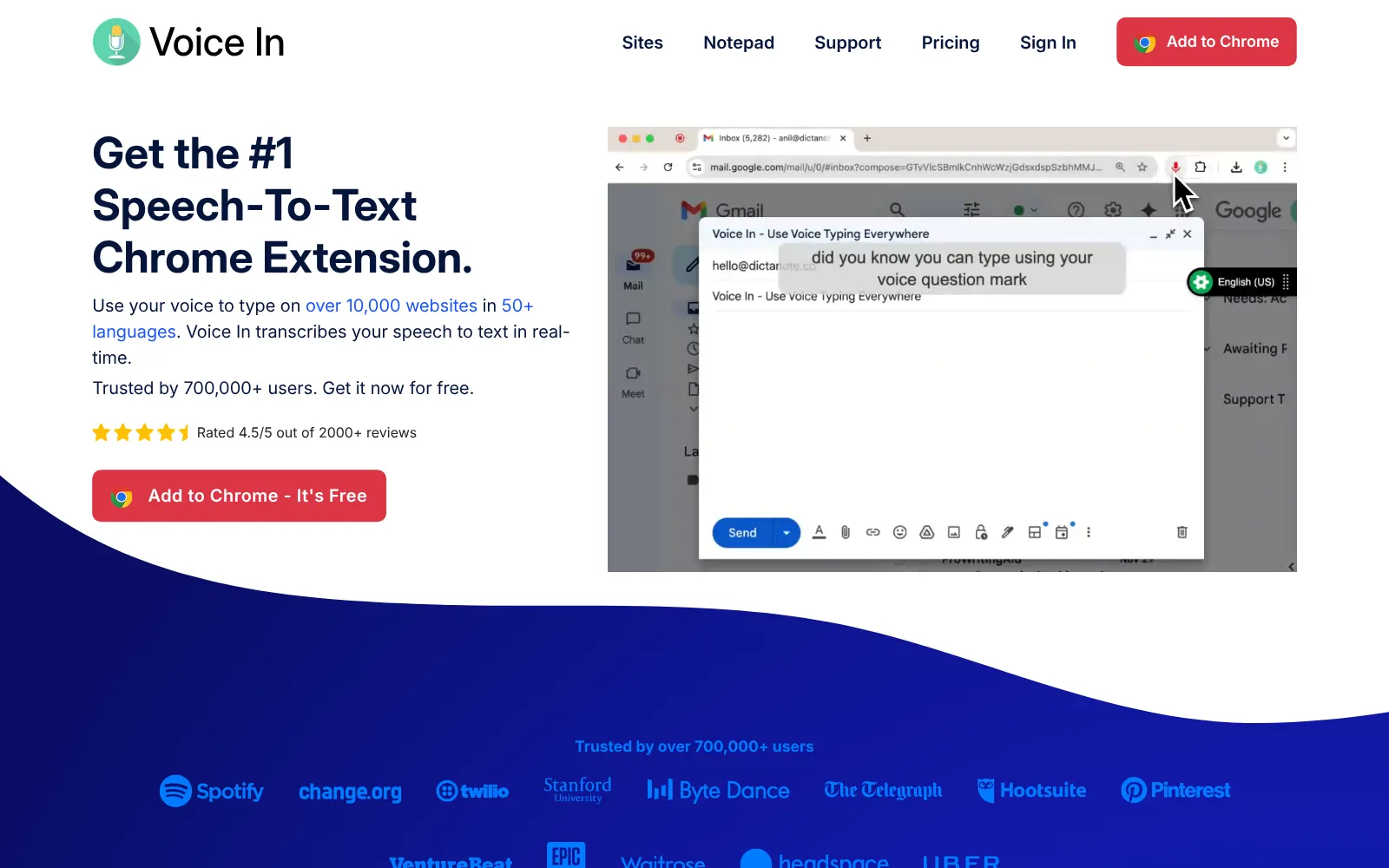Click the more options dots in compose toolbar
This screenshot has height=868, width=1389.
(x=1089, y=532)
